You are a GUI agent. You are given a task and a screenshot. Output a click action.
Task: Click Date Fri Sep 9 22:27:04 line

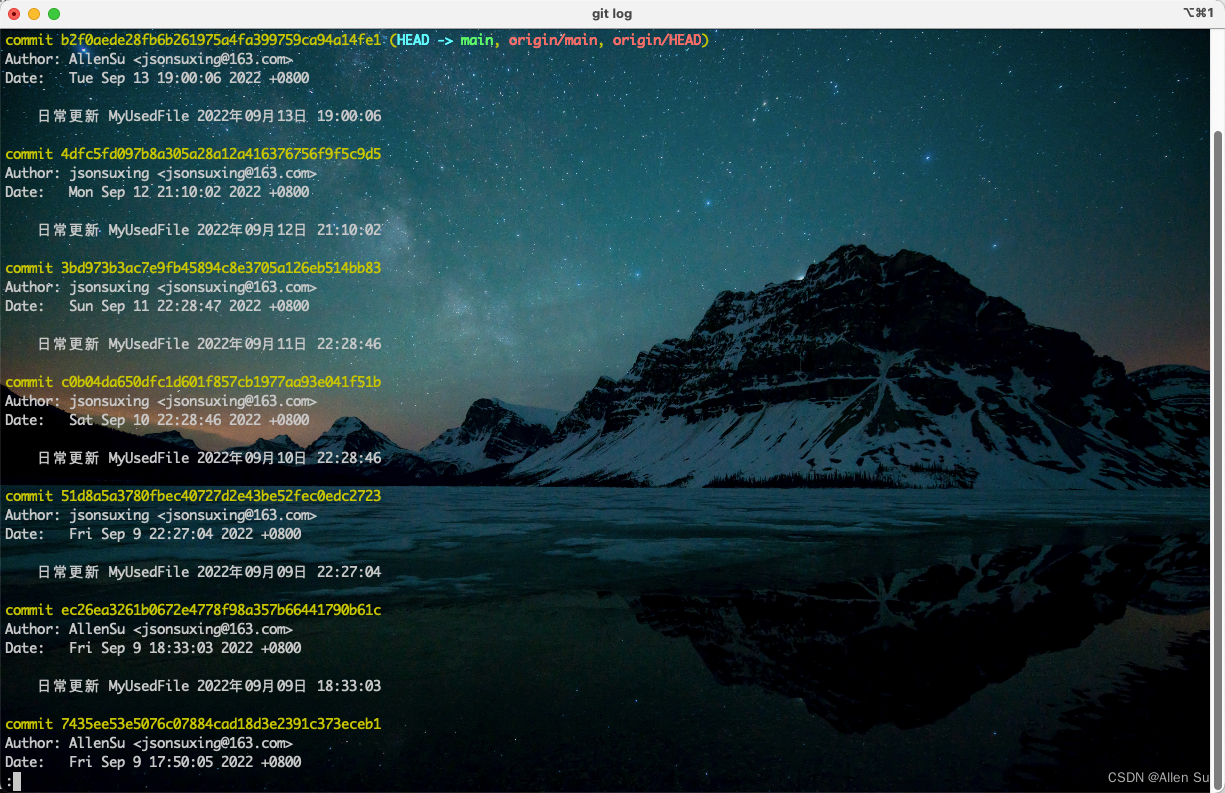point(153,534)
